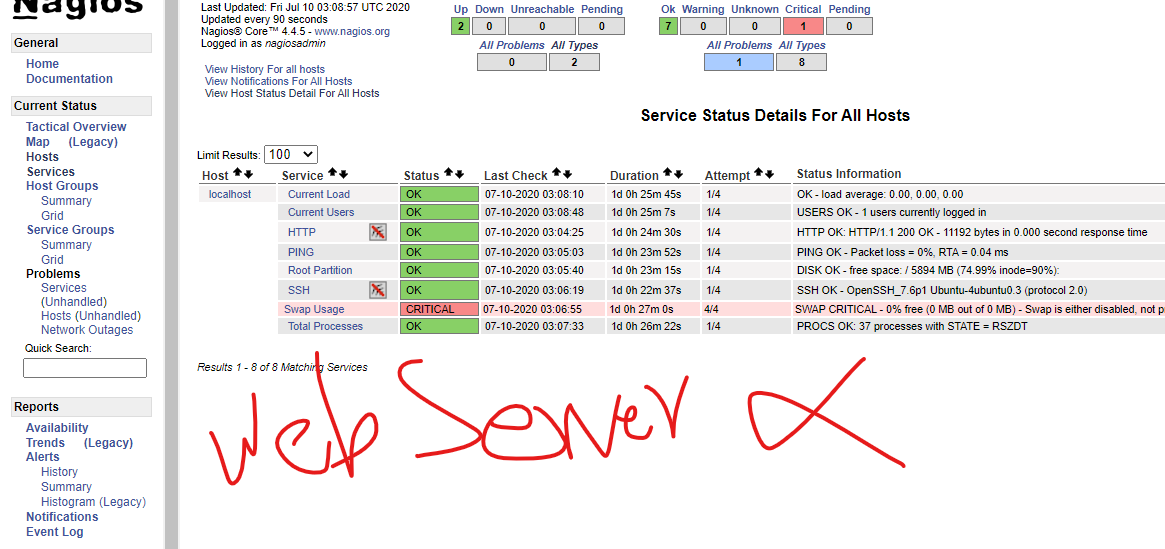Sort Attempt column descending with down arrow
This screenshot has height=549, width=1165.
770,174
